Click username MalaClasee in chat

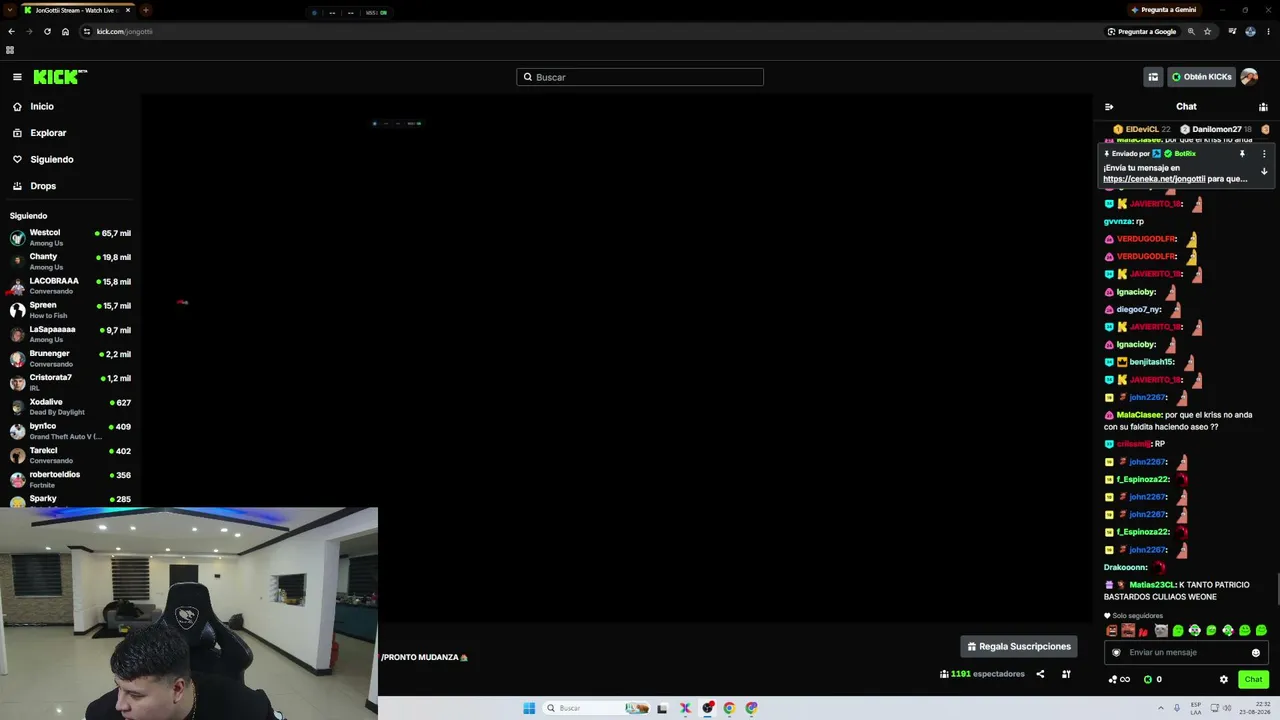point(1139,415)
